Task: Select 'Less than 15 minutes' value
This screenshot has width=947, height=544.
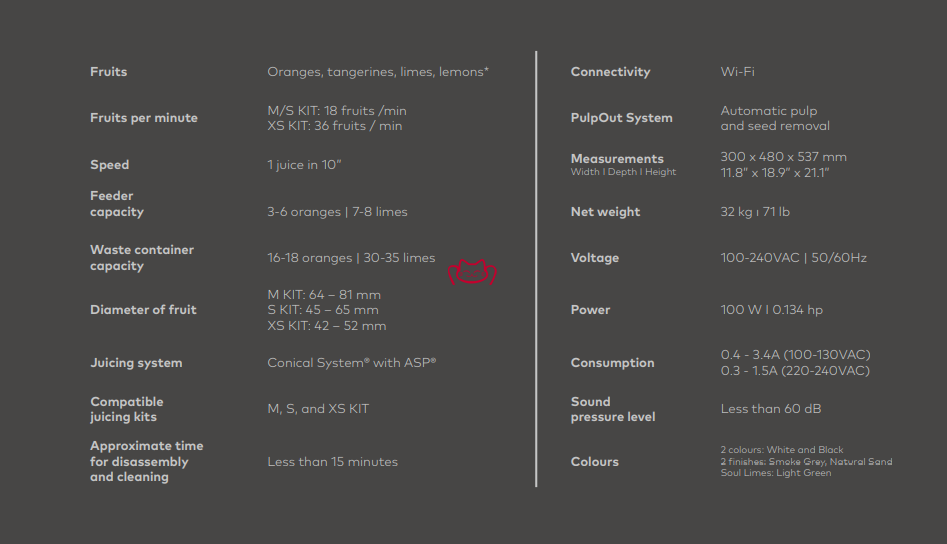Action: coord(333,462)
